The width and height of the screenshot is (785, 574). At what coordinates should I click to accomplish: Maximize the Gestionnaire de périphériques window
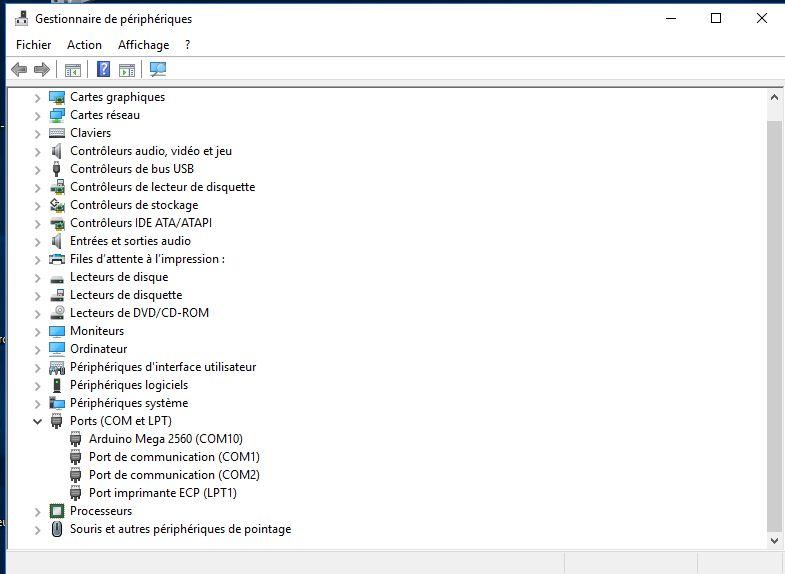tap(716, 19)
